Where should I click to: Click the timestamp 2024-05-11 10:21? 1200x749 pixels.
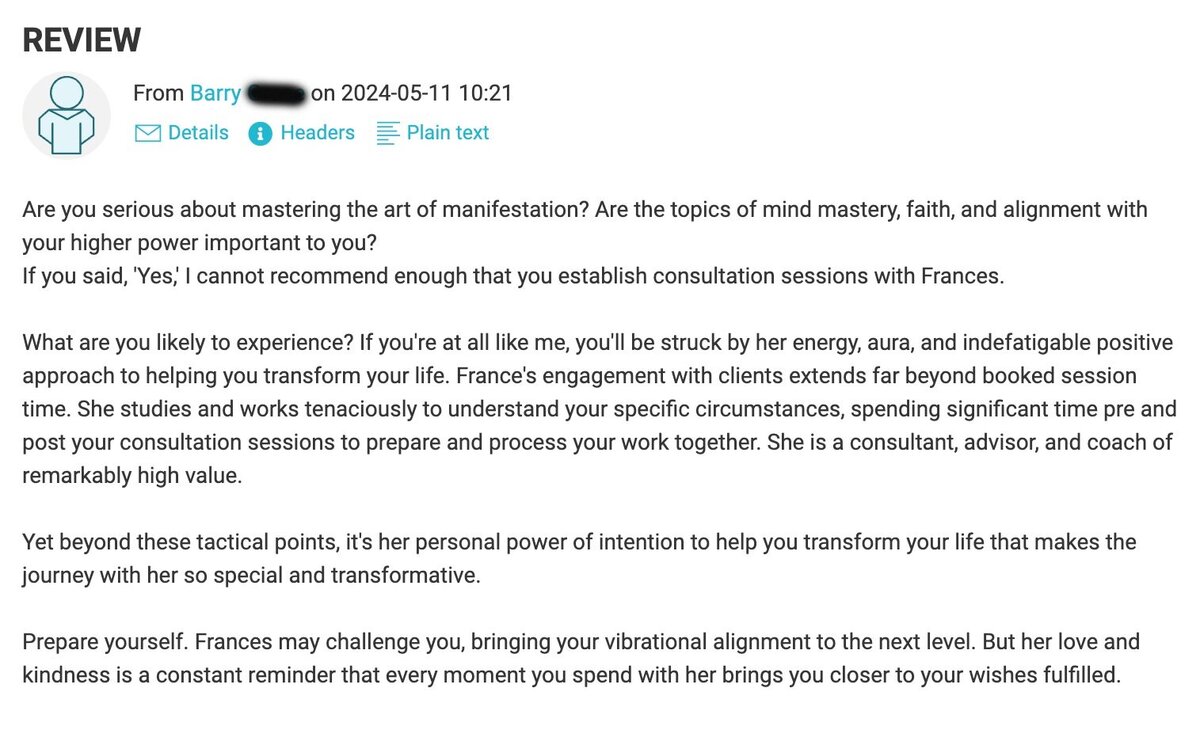(427, 93)
